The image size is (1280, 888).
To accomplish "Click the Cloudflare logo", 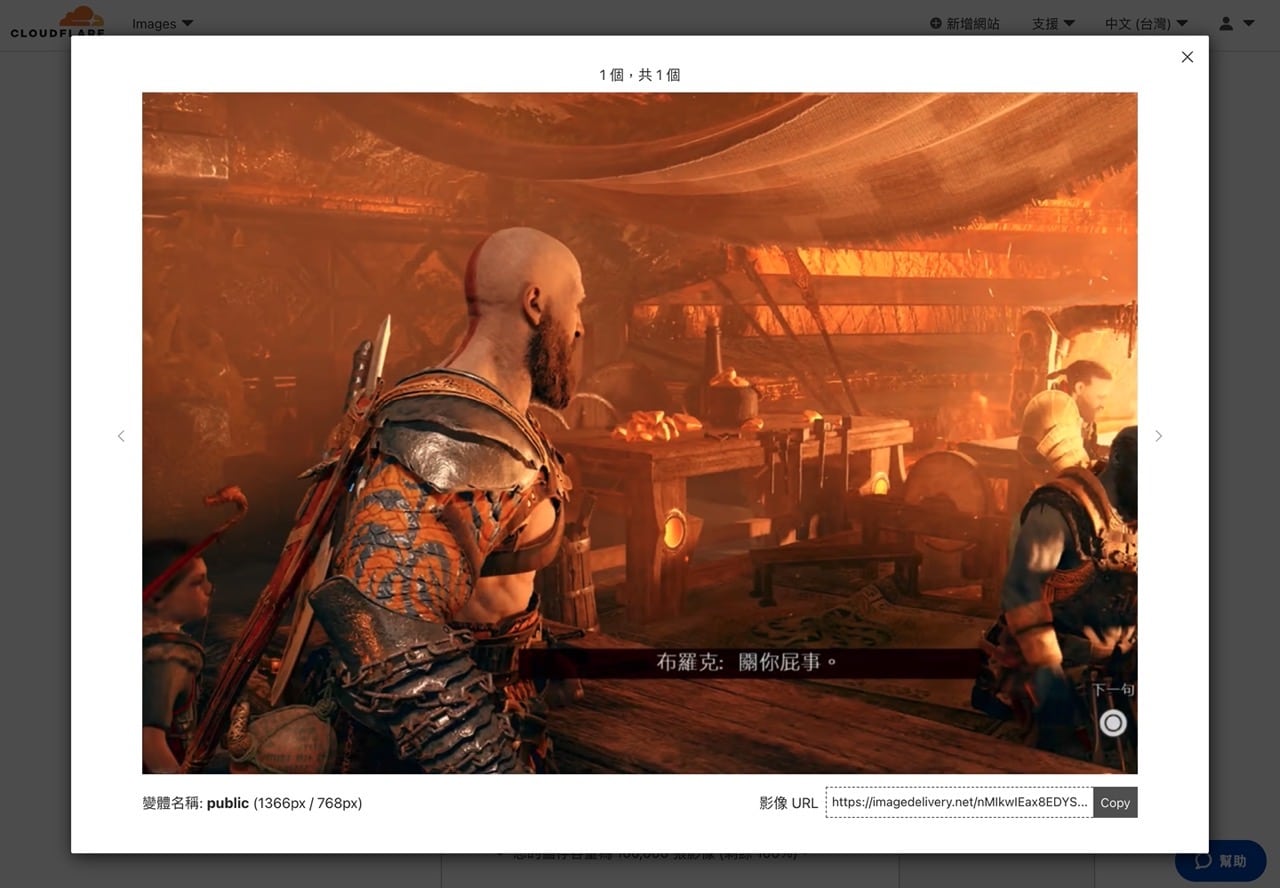I will [58, 22].
